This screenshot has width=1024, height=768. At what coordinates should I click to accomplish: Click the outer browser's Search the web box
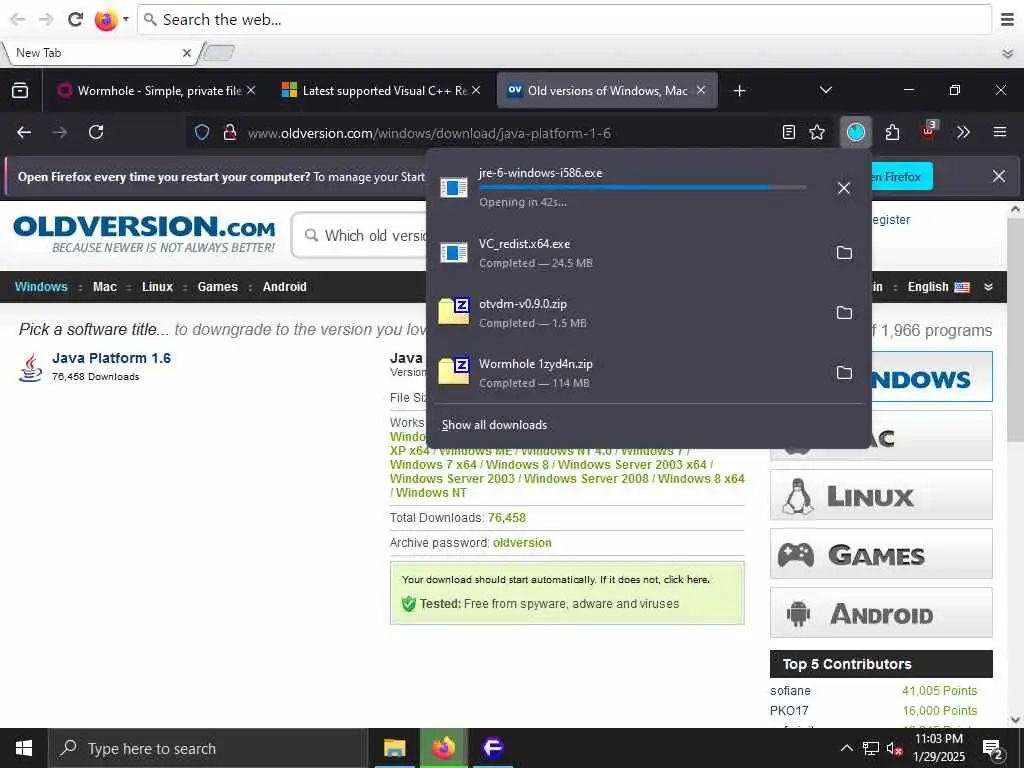point(565,20)
